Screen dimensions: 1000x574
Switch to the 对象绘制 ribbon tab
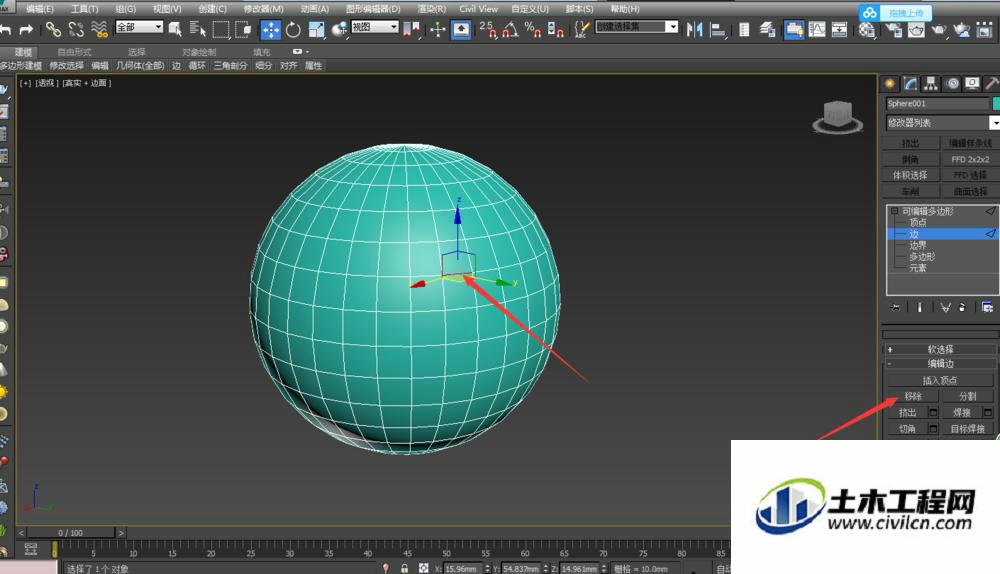198,52
